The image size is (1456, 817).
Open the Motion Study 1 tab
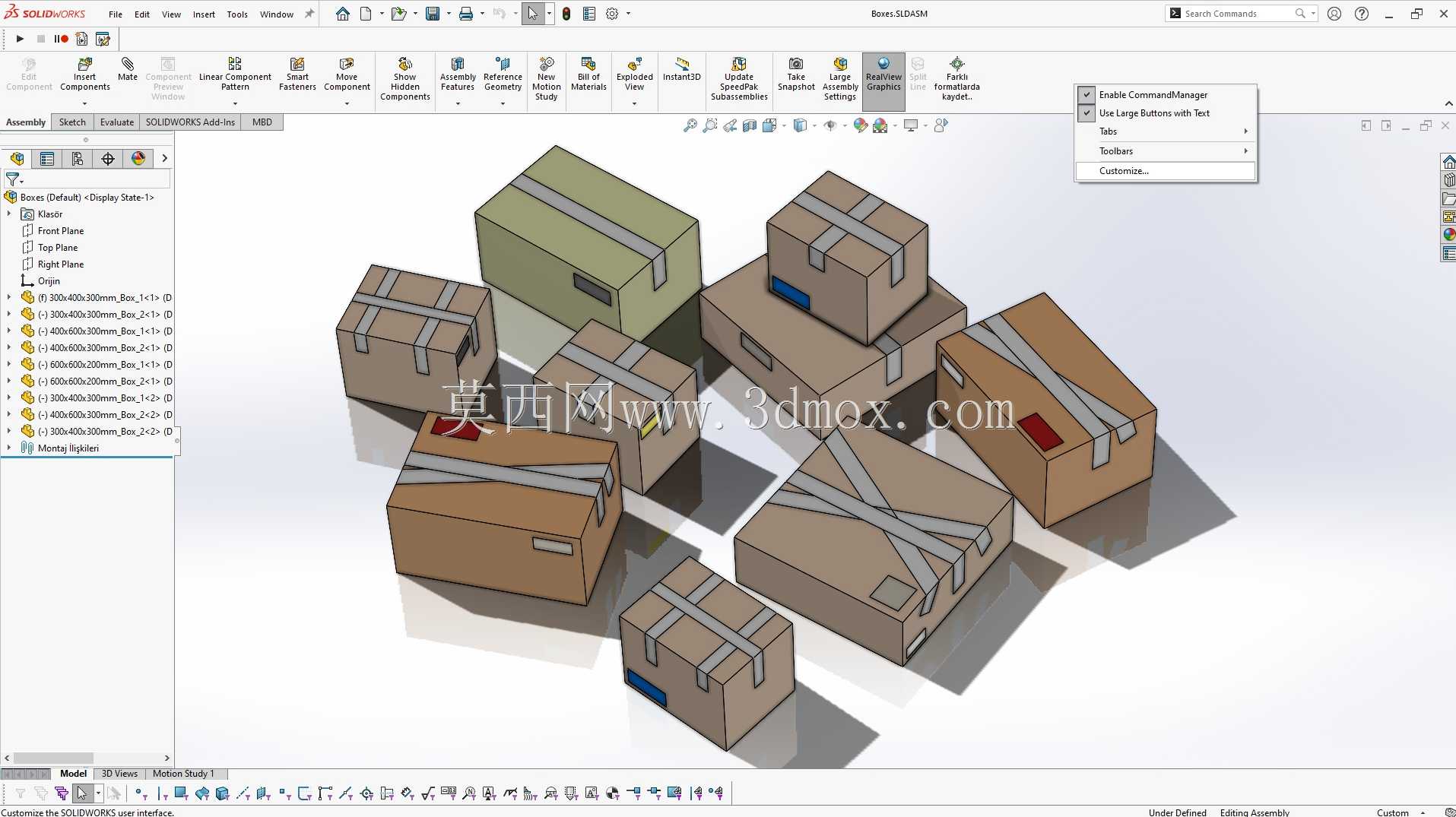[x=183, y=774]
